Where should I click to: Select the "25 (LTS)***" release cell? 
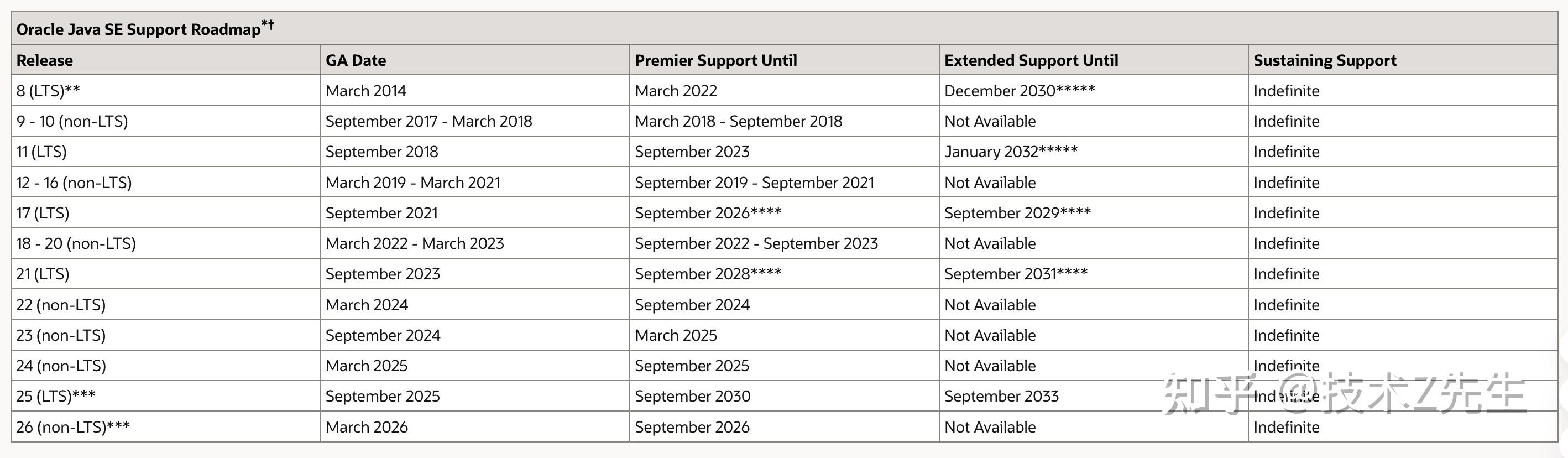tap(55, 397)
